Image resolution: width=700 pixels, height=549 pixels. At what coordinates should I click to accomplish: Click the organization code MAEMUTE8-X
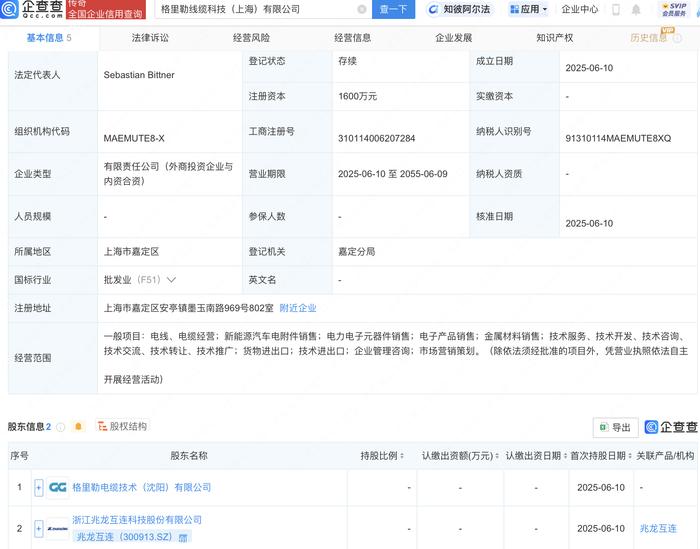point(134,138)
